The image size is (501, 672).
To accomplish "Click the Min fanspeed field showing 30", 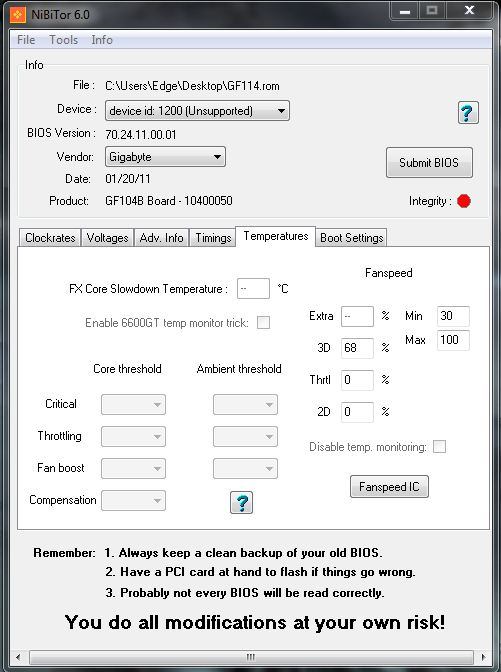I will point(453,316).
